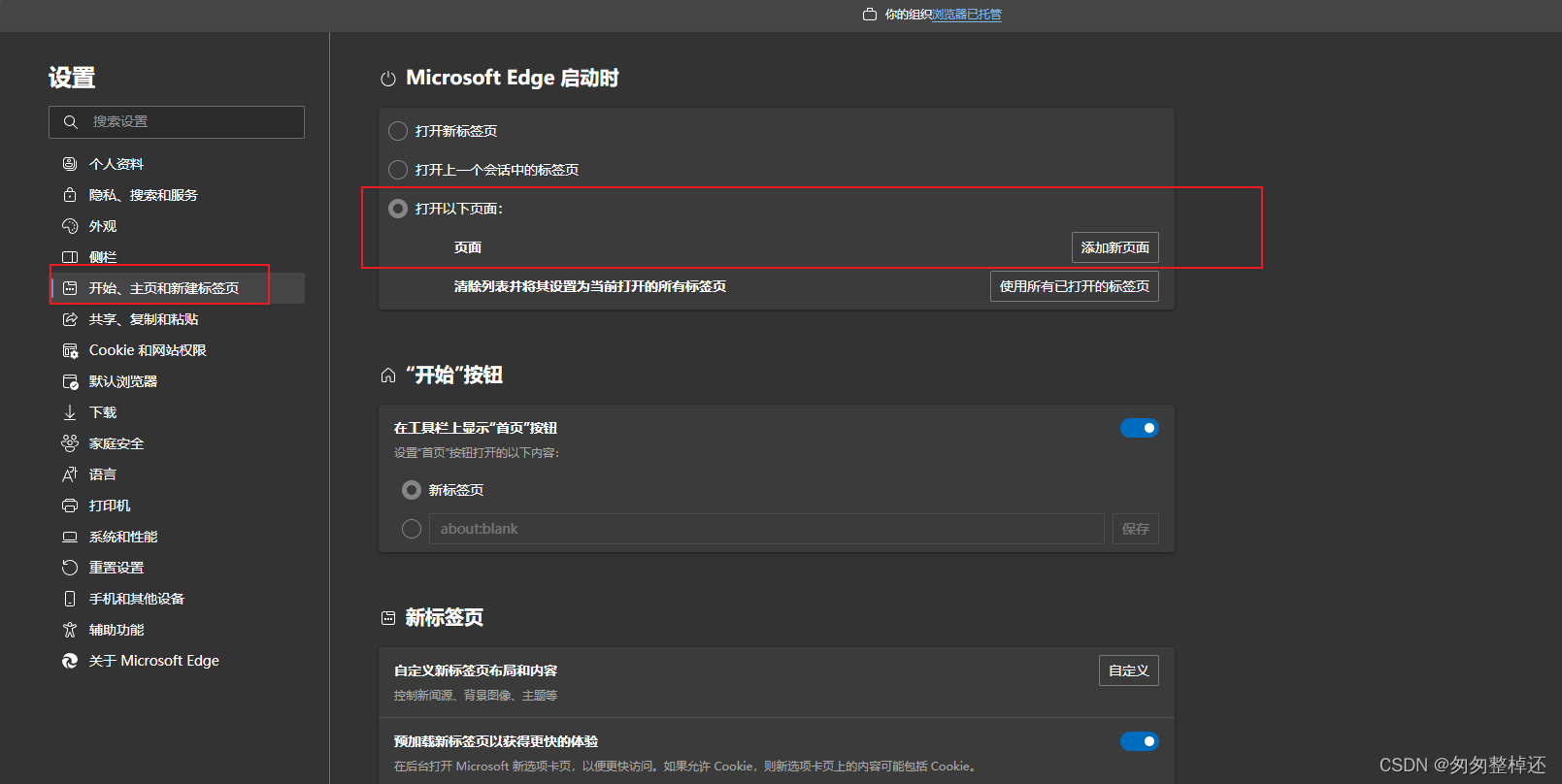Select the radio button beside about:blank field
This screenshot has height=784, width=1562.
coord(412,529)
